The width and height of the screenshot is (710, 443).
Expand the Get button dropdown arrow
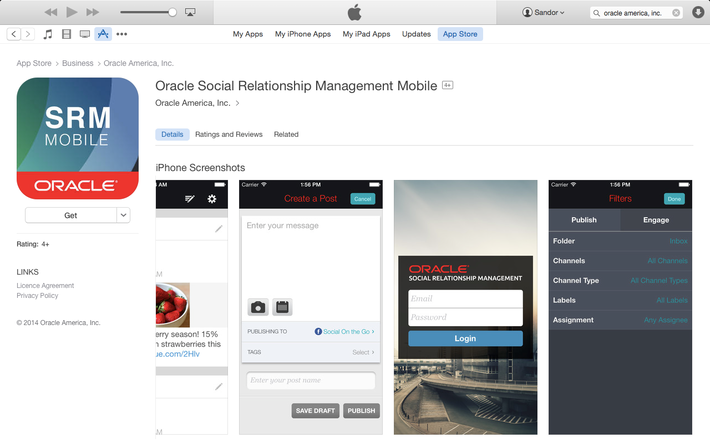click(x=124, y=215)
